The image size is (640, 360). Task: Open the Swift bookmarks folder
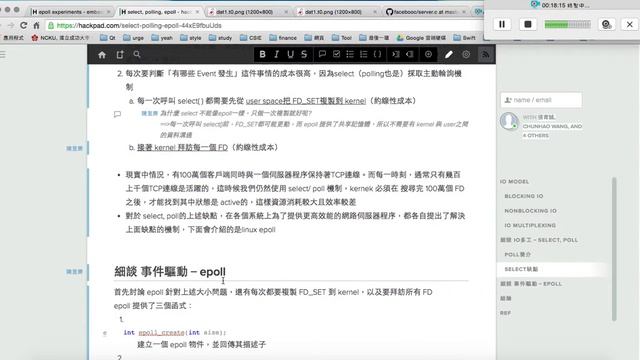464,38
